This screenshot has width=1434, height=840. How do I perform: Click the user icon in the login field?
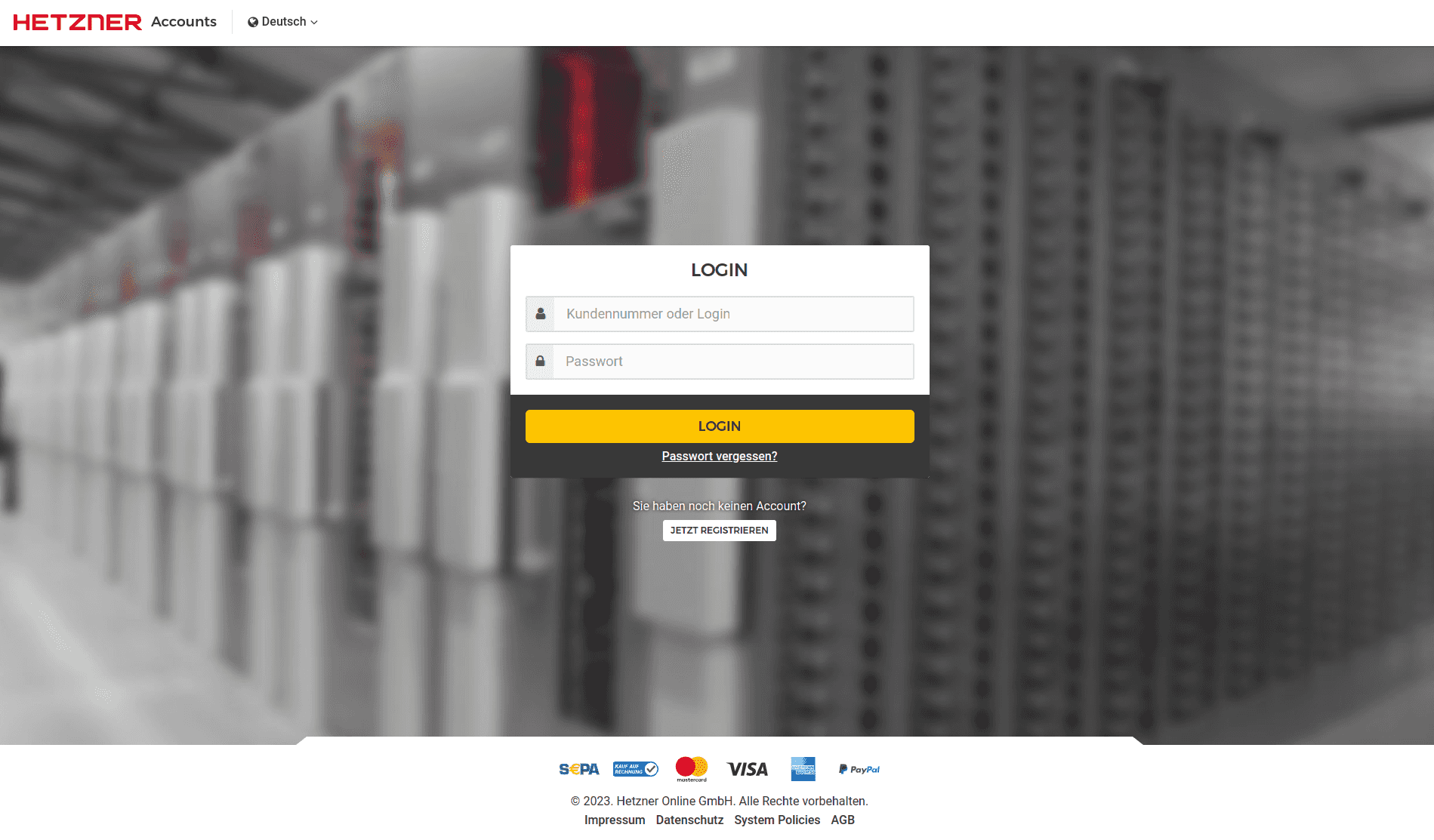540,314
